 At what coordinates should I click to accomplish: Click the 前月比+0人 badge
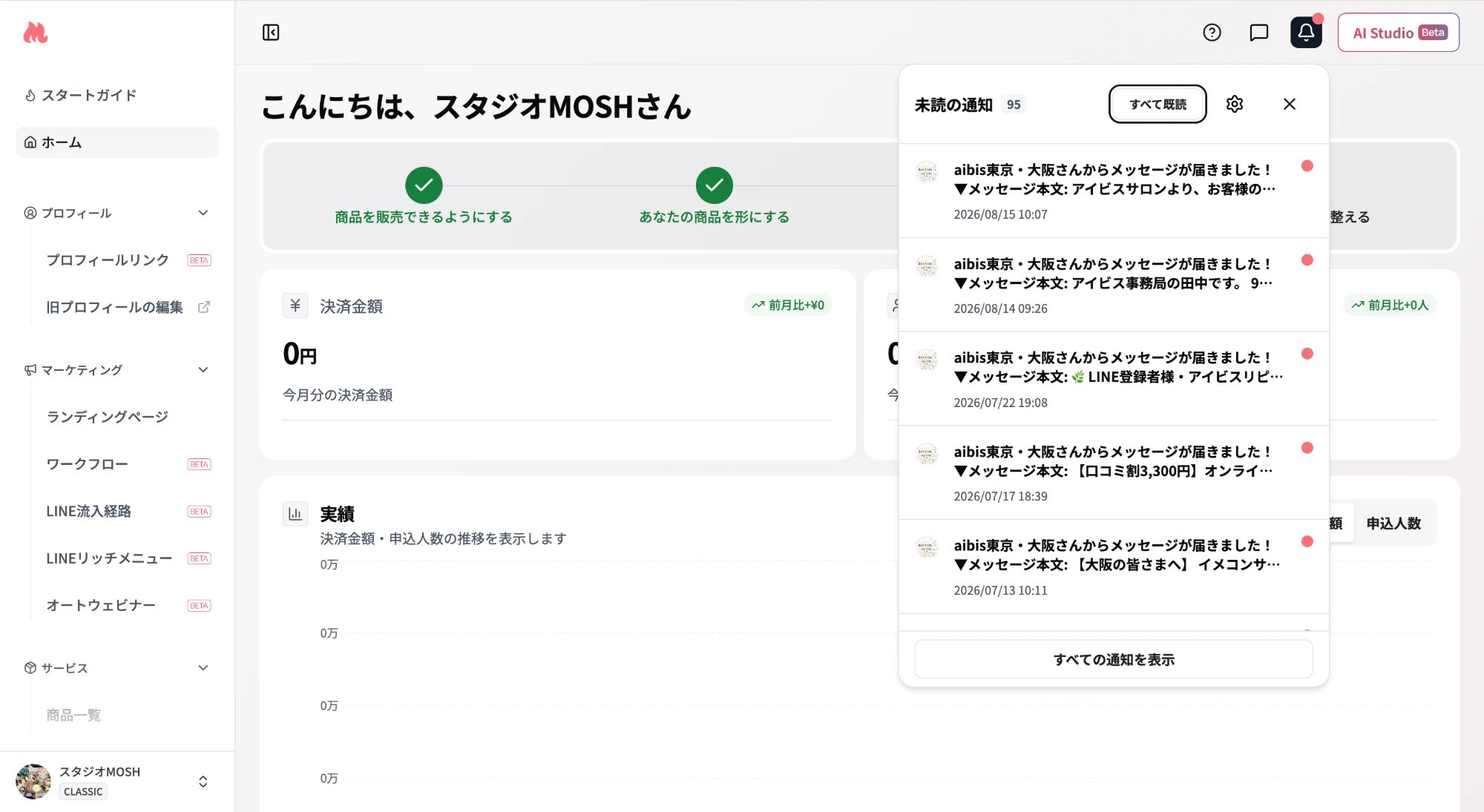[1390, 306]
